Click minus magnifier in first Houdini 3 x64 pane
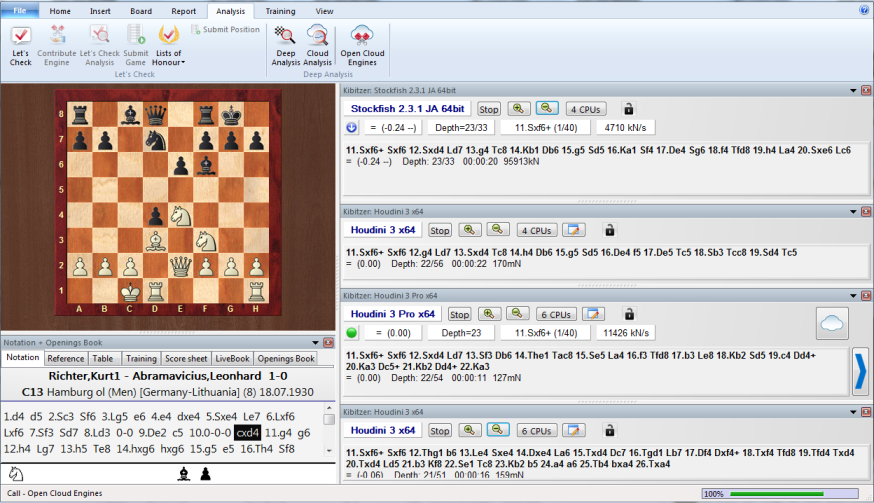 click(x=498, y=229)
